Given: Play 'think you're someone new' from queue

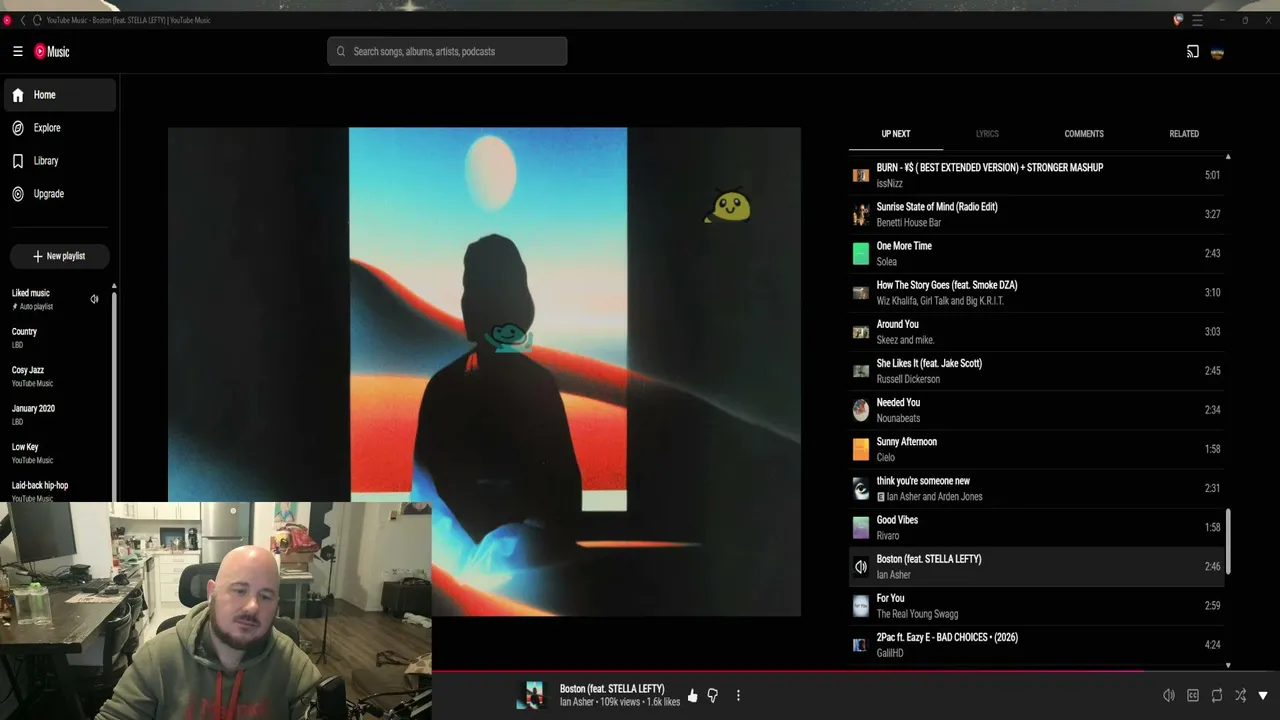Looking at the screenshot, I should point(1036,488).
